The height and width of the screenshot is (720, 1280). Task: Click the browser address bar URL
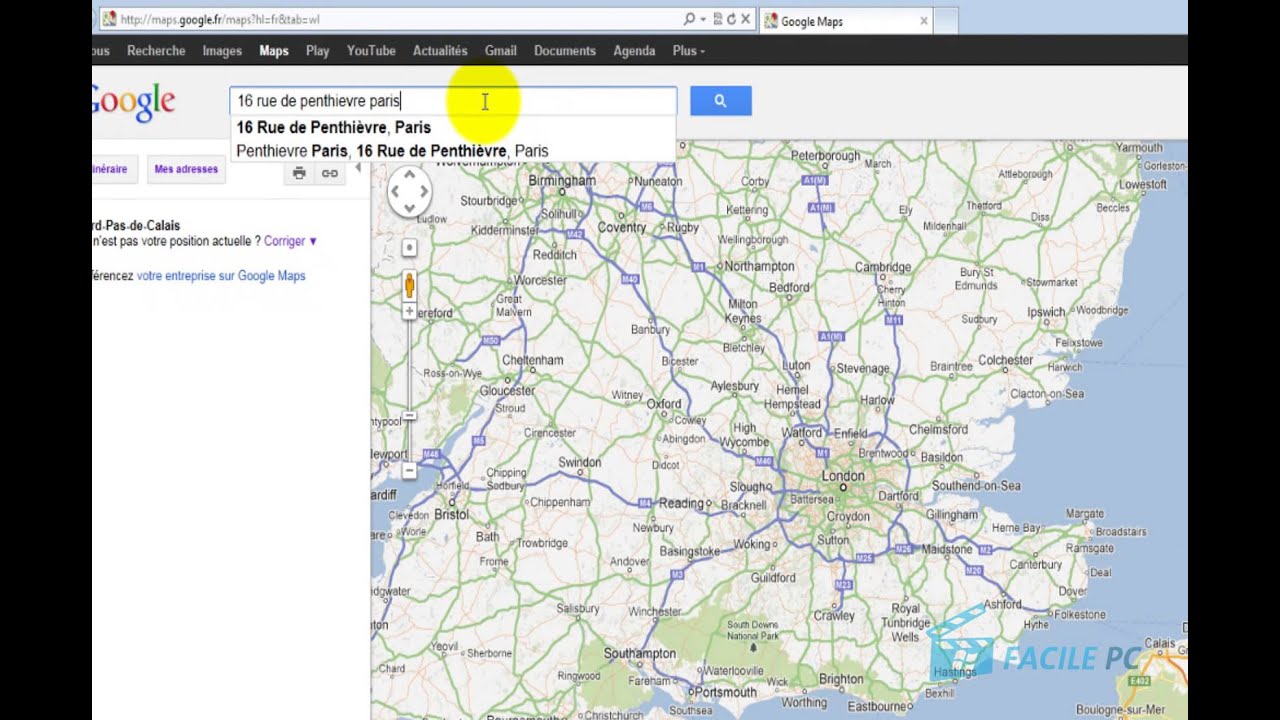pyautogui.click(x=219, y=19)
